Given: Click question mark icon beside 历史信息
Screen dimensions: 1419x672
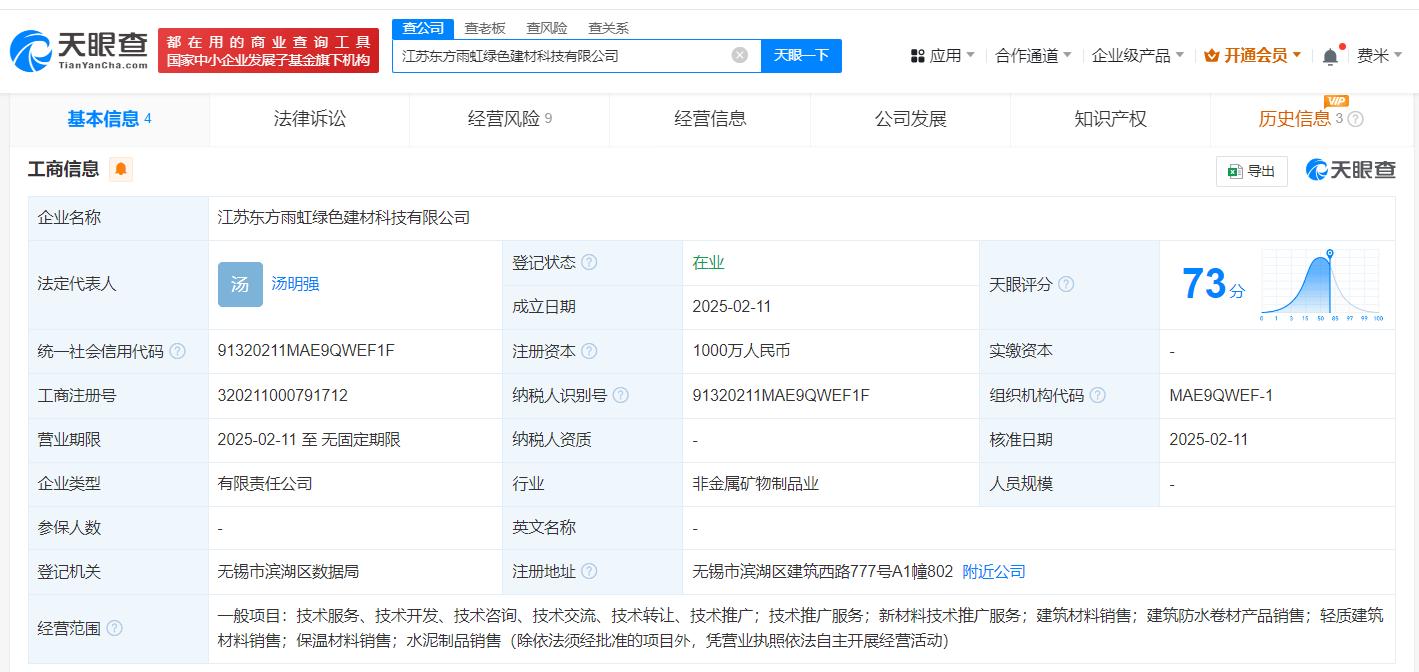Looking at the screenshot, I should click(x=1355, y=119).
